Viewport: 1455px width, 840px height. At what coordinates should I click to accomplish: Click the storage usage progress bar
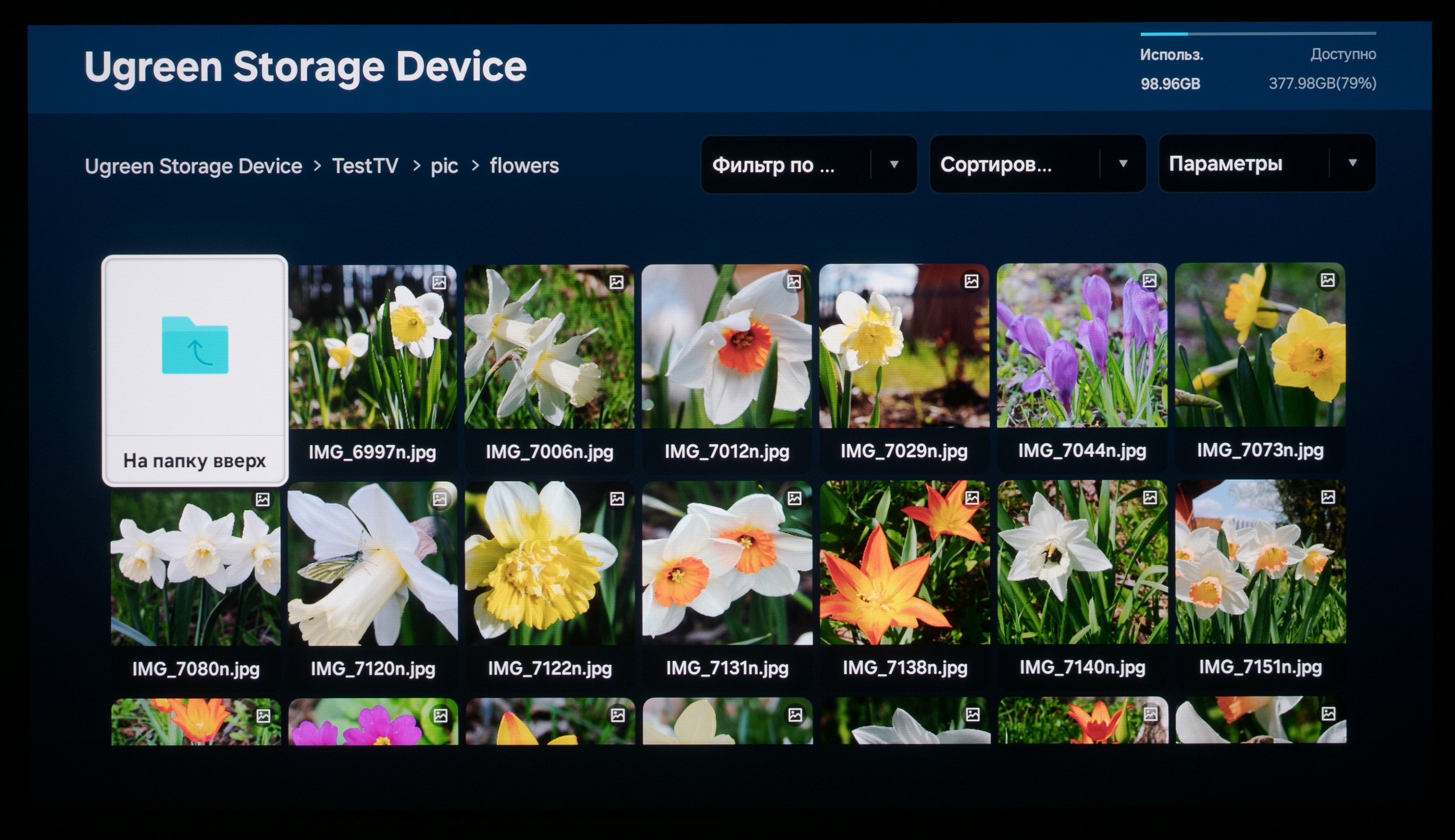1258,34
